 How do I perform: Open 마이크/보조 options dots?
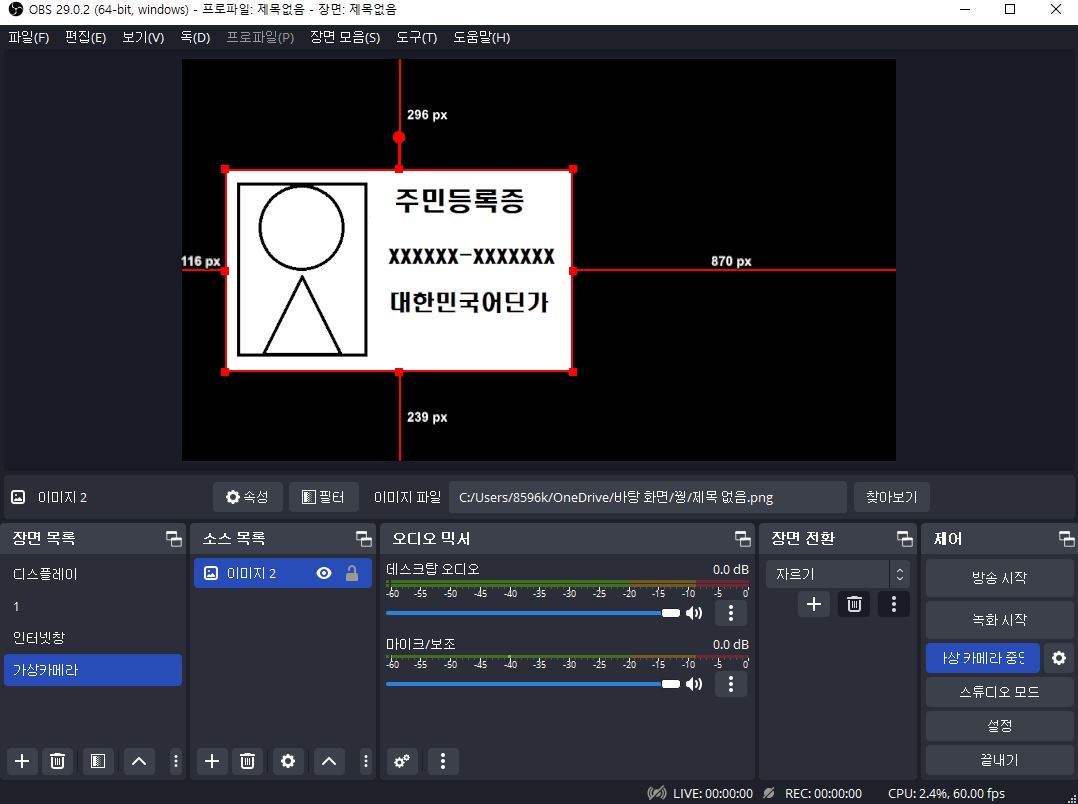pos(731,684)
